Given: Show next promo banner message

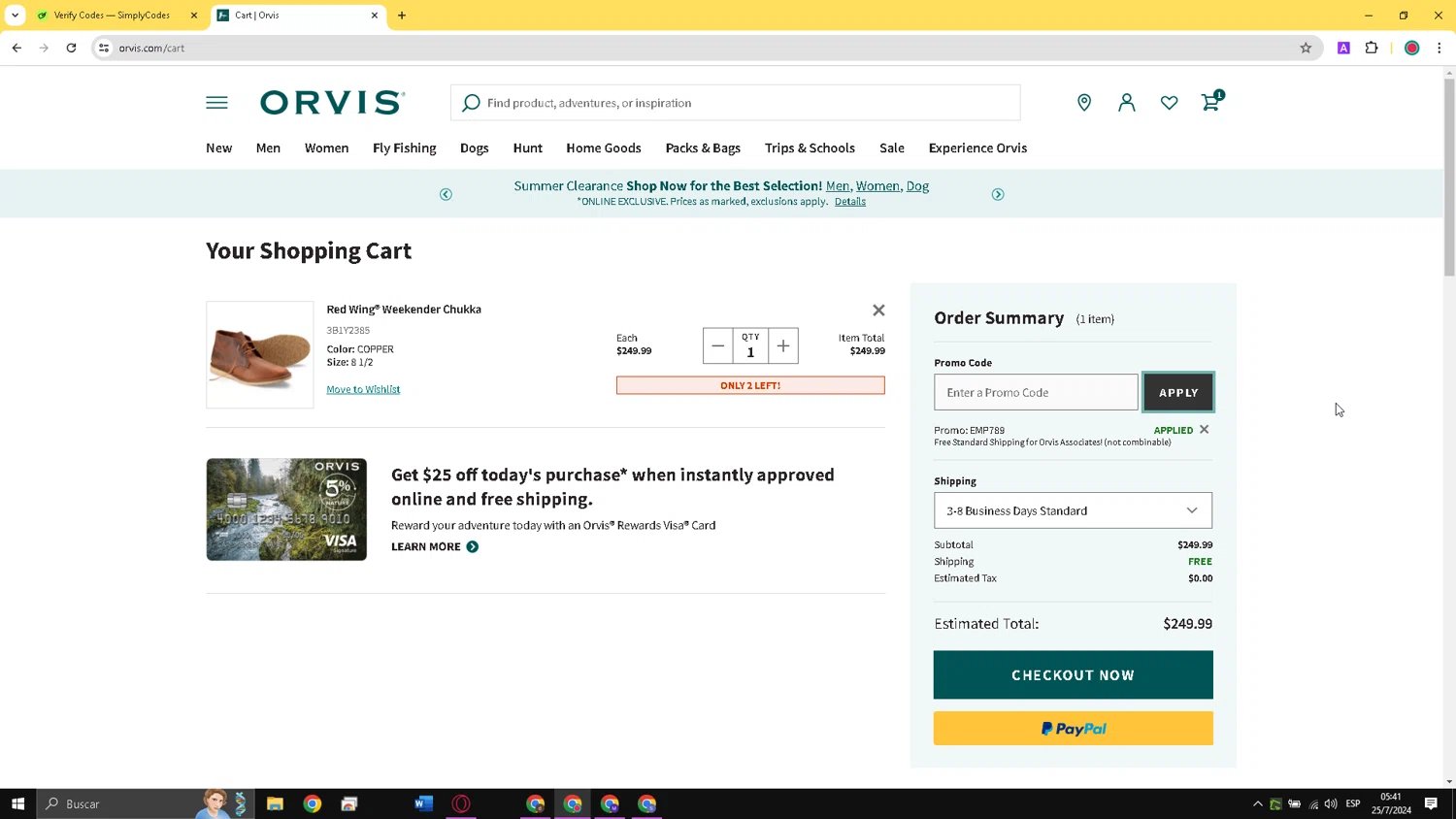Looking at the screenshot, I should click(x=998, y=194).
